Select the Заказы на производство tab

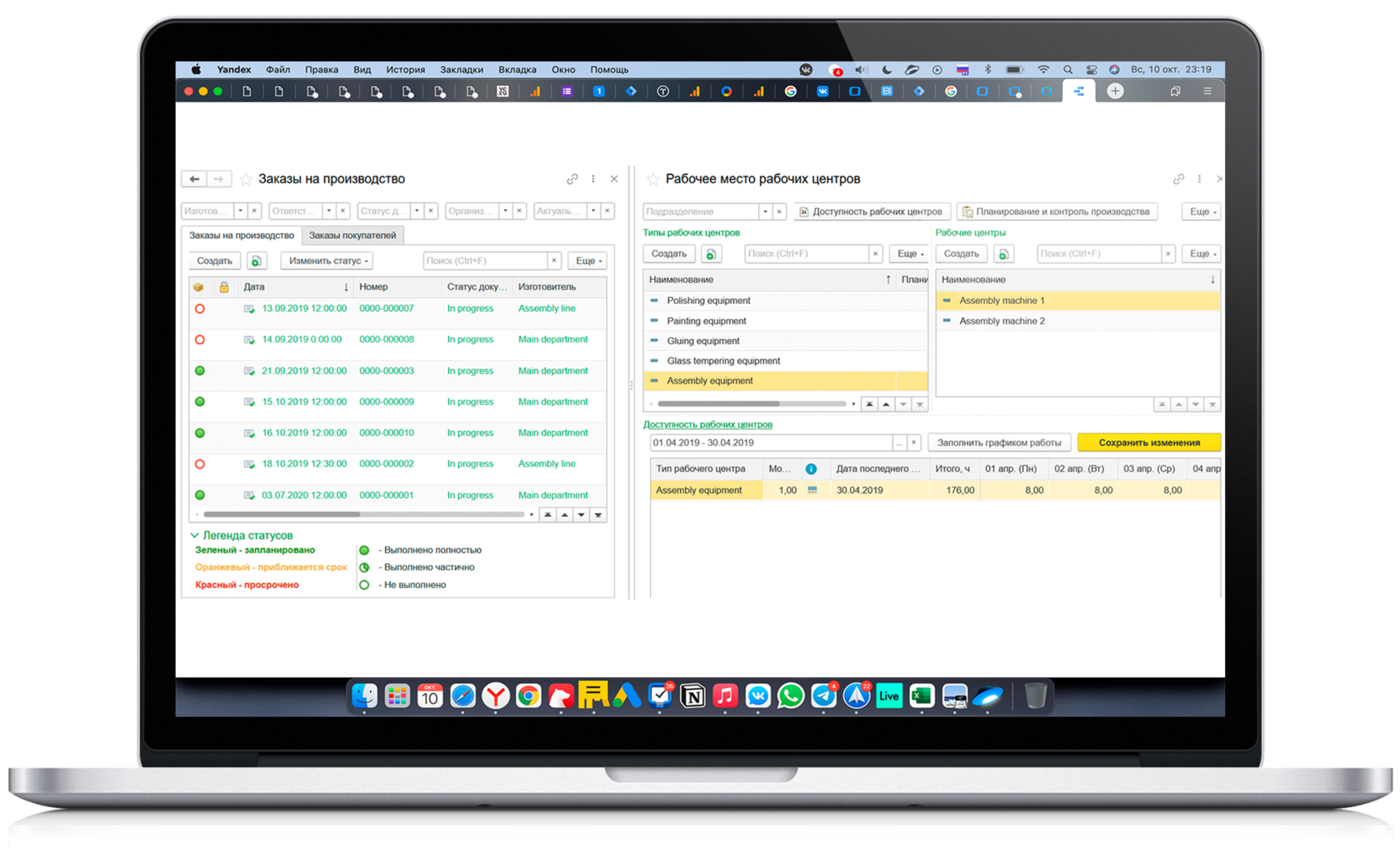[242, 236]
